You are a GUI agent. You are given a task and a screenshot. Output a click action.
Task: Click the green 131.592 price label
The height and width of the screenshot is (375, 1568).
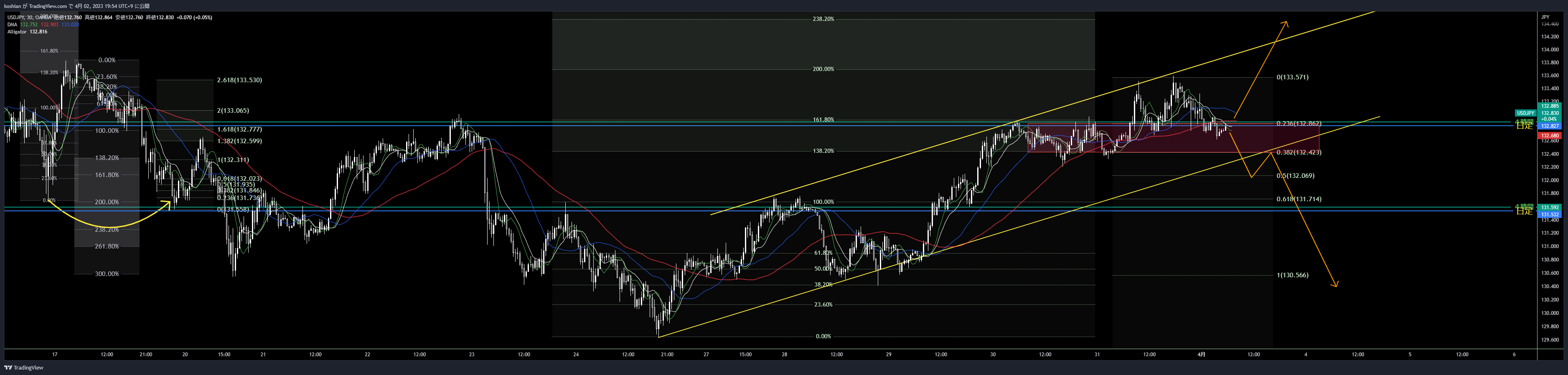(x=1549, y=208)
